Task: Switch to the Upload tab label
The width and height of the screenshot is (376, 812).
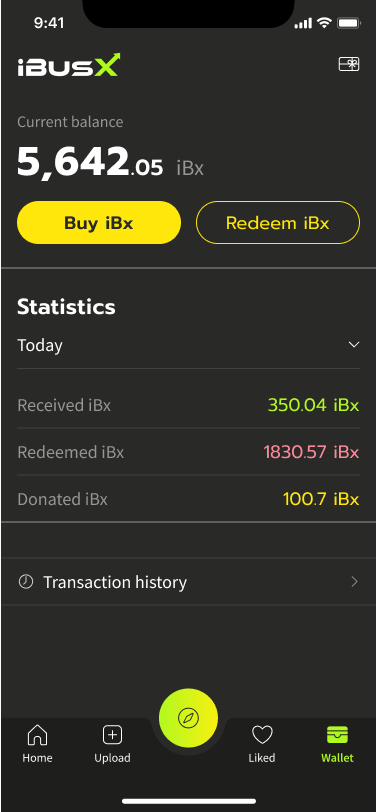Action: tap(112, 758)
